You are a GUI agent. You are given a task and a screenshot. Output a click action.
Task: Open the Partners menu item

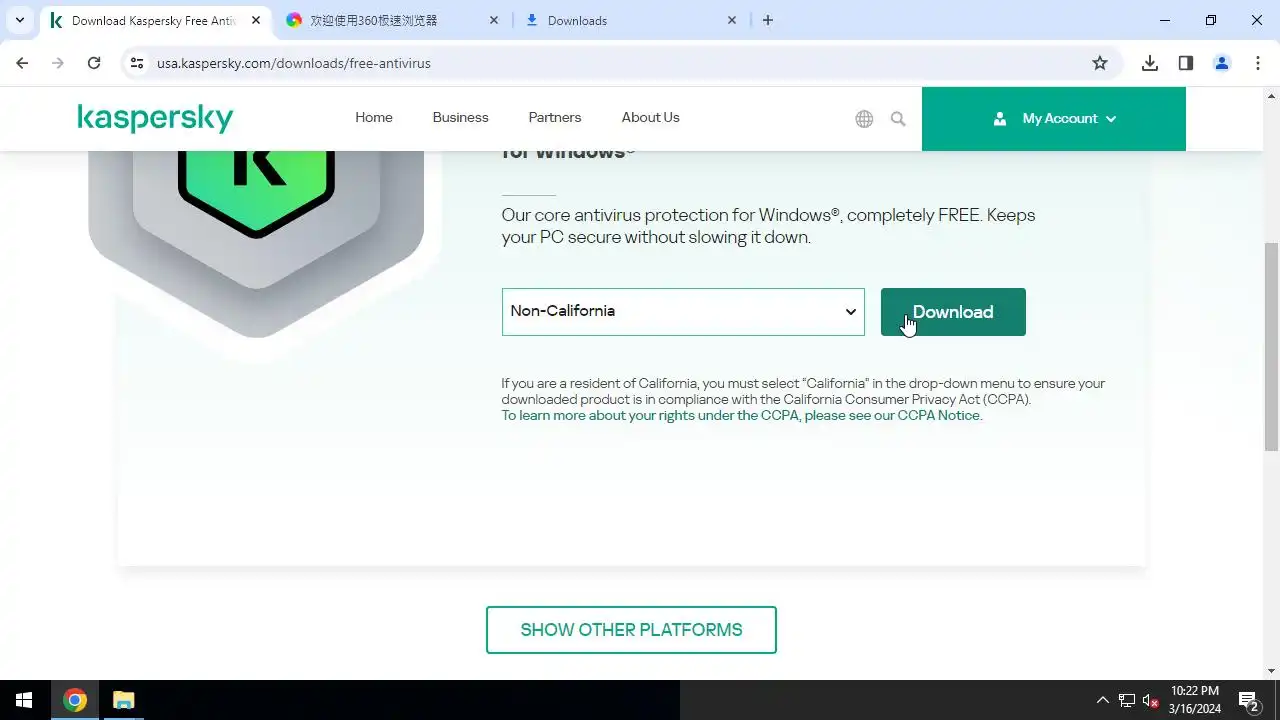coord(555,117)
